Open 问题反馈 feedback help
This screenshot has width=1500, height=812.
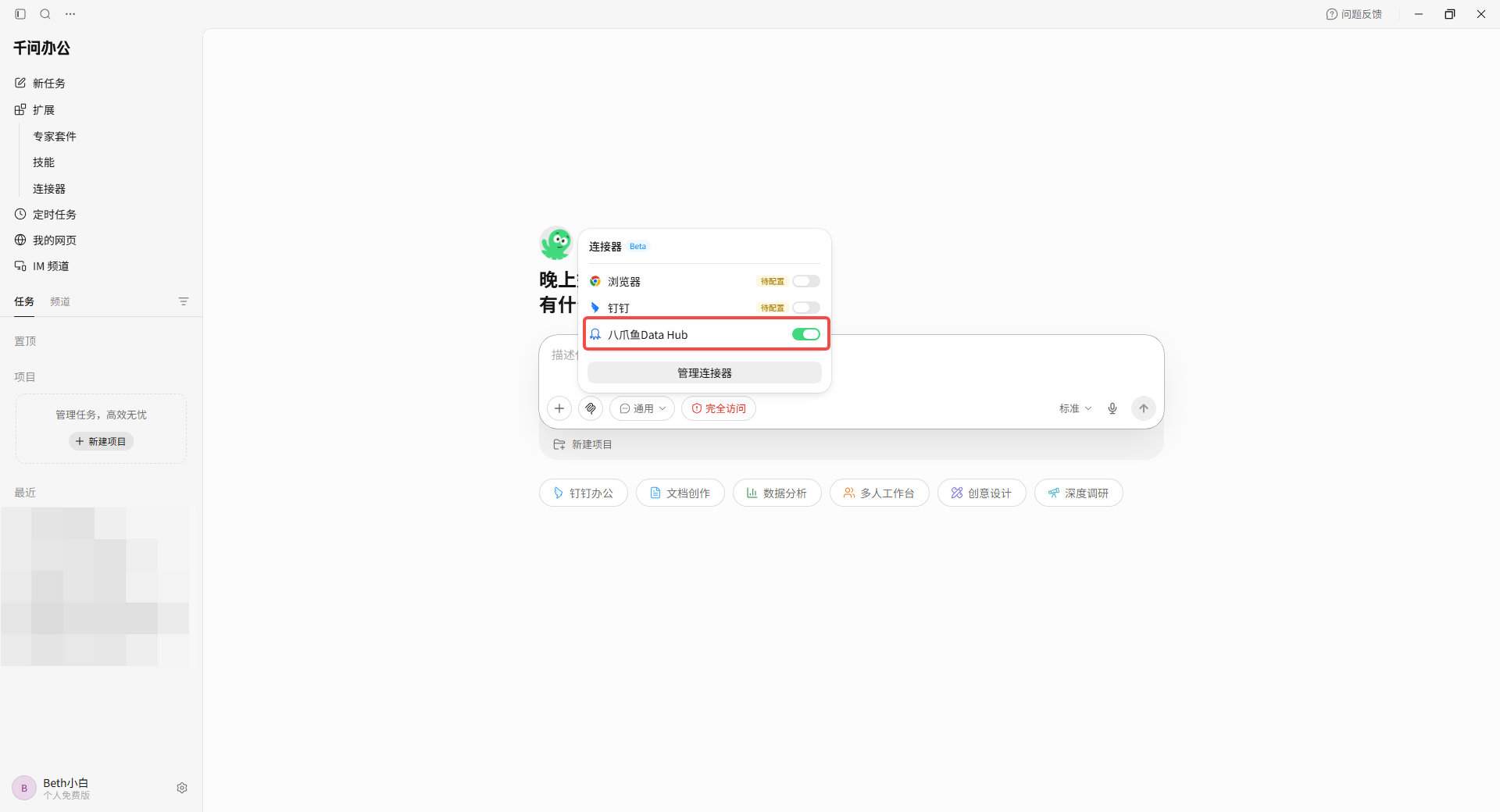1354,14
